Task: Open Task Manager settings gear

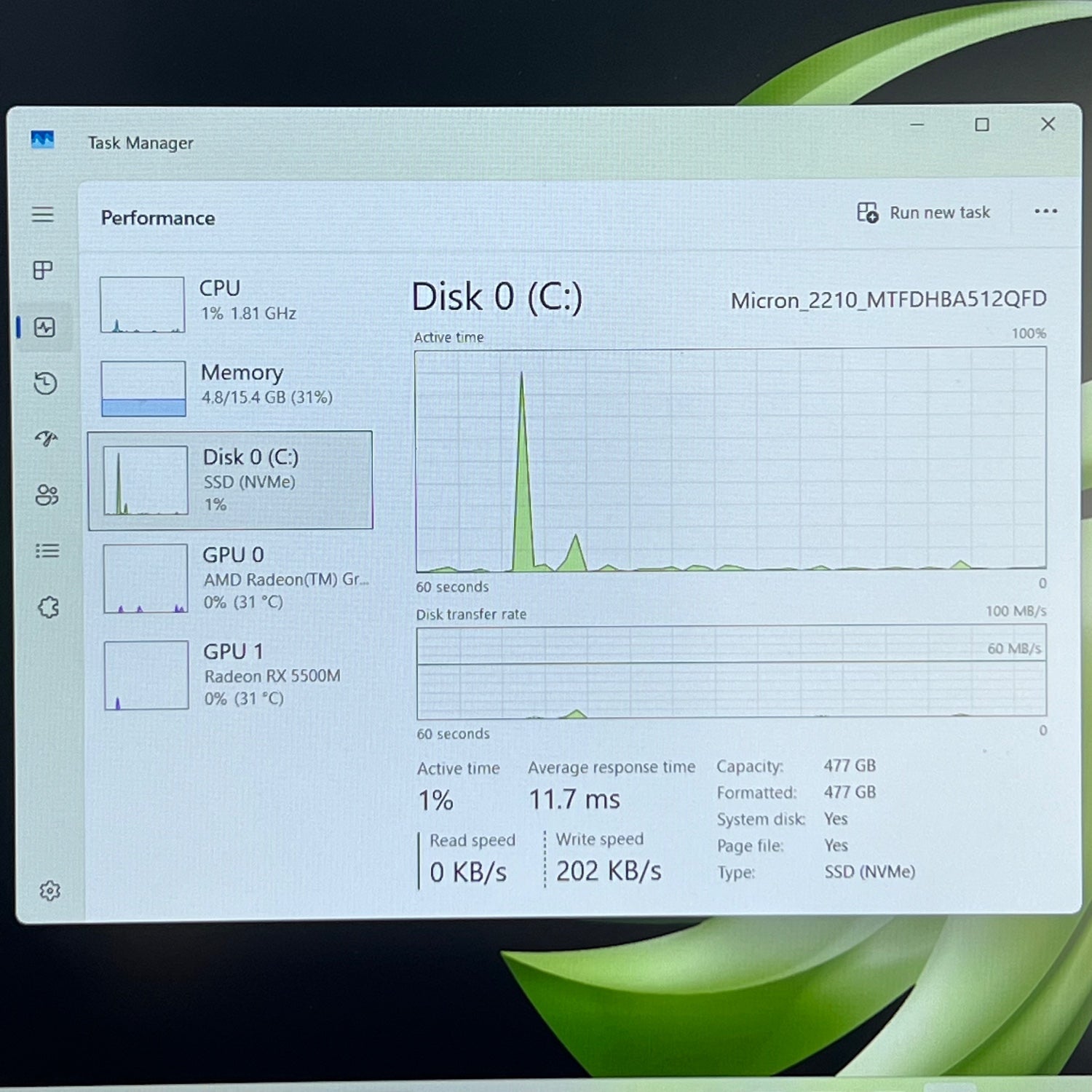Action: 50,890
